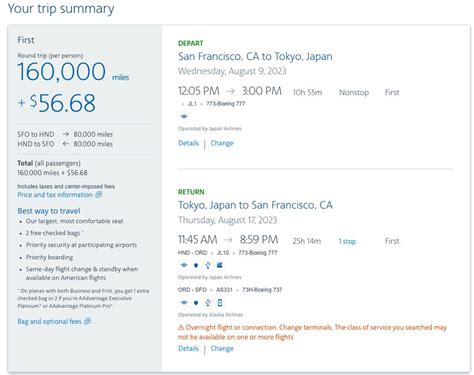Click power outlet icon on HND-ORD segment
Image resolution: width=474 pixels, height=375 pixels.
click(x=196, y=265)
